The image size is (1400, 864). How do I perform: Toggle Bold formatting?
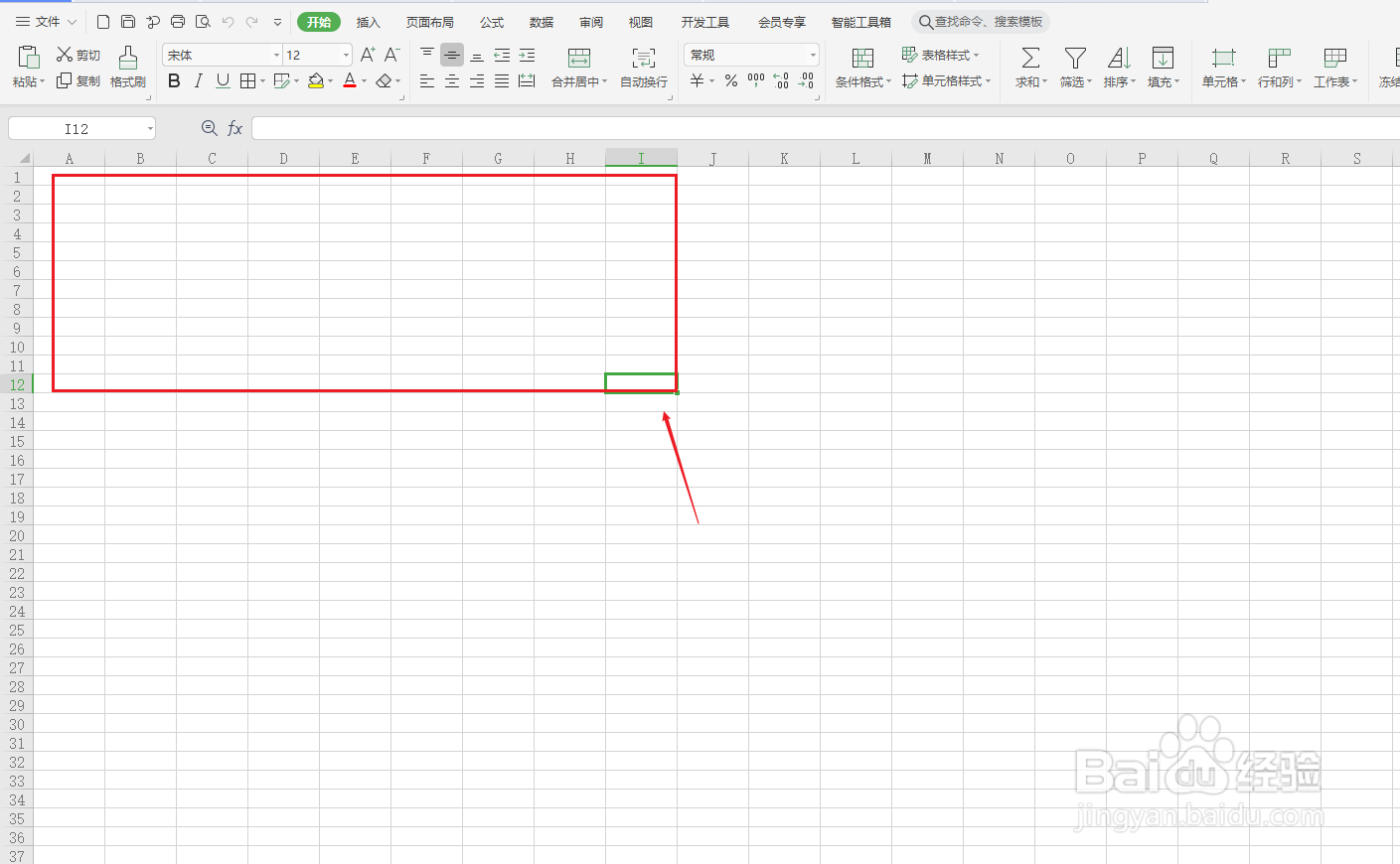(174, 80)
